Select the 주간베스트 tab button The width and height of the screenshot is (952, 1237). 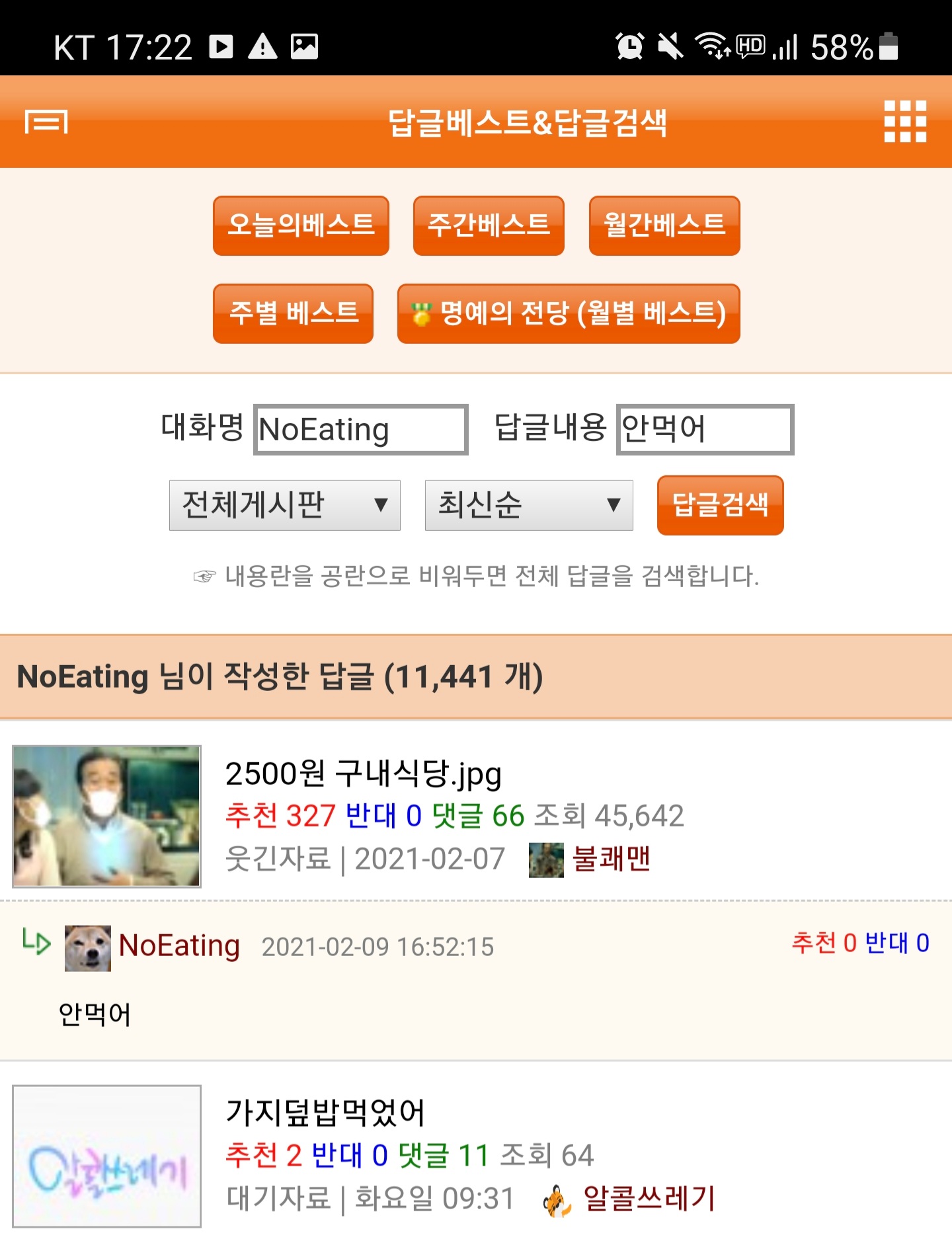coord(489,225)
